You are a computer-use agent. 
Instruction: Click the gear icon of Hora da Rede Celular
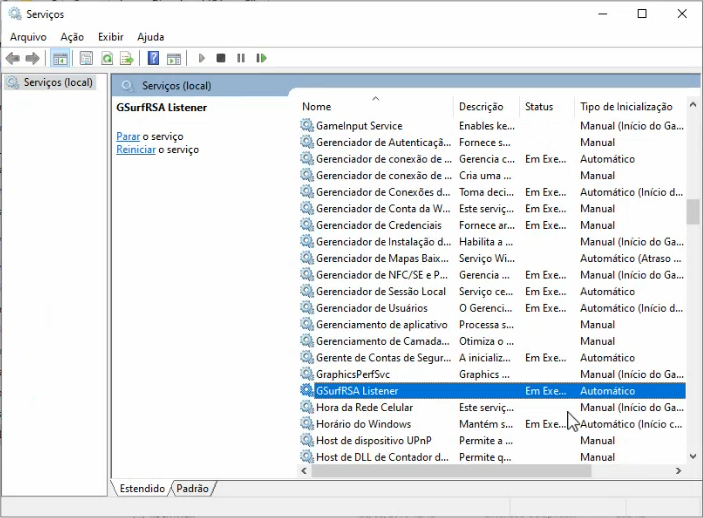(x=307, y=407)
